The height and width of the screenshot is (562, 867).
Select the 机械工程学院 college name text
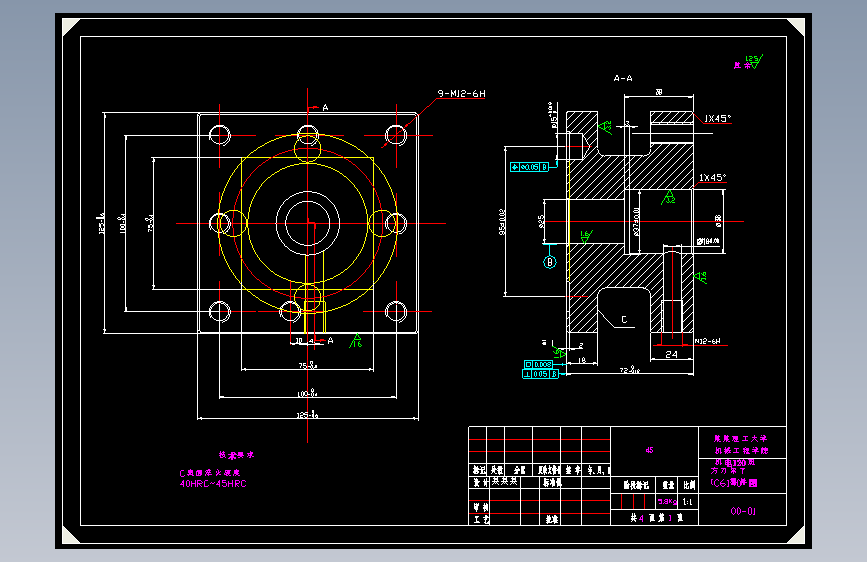click(741, 450)
